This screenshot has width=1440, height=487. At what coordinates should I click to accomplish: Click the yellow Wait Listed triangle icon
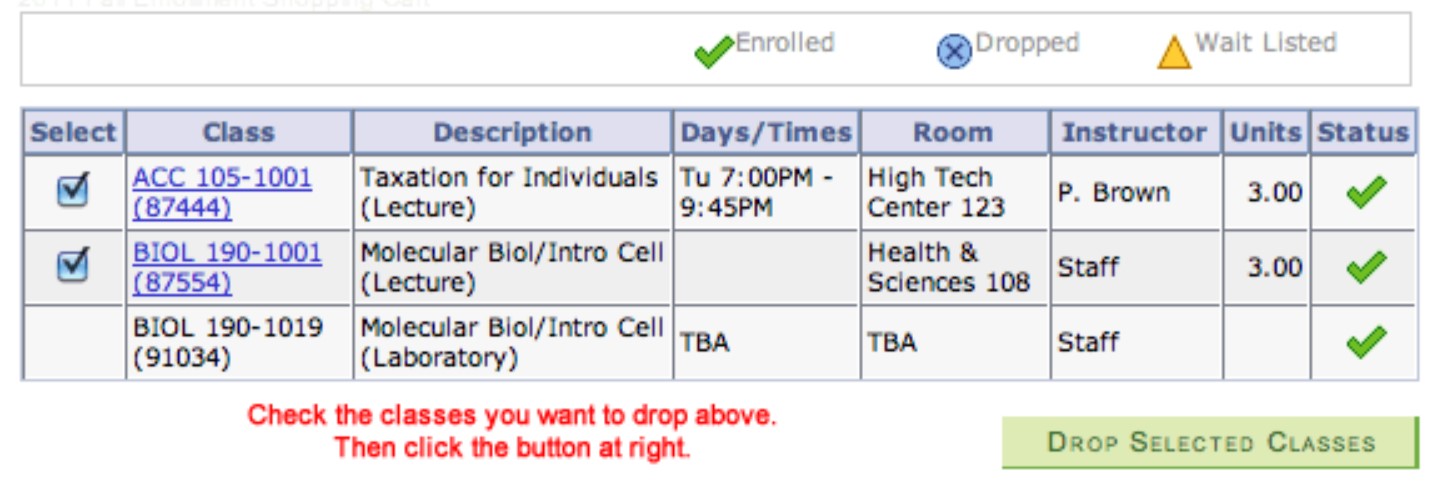1174,51
